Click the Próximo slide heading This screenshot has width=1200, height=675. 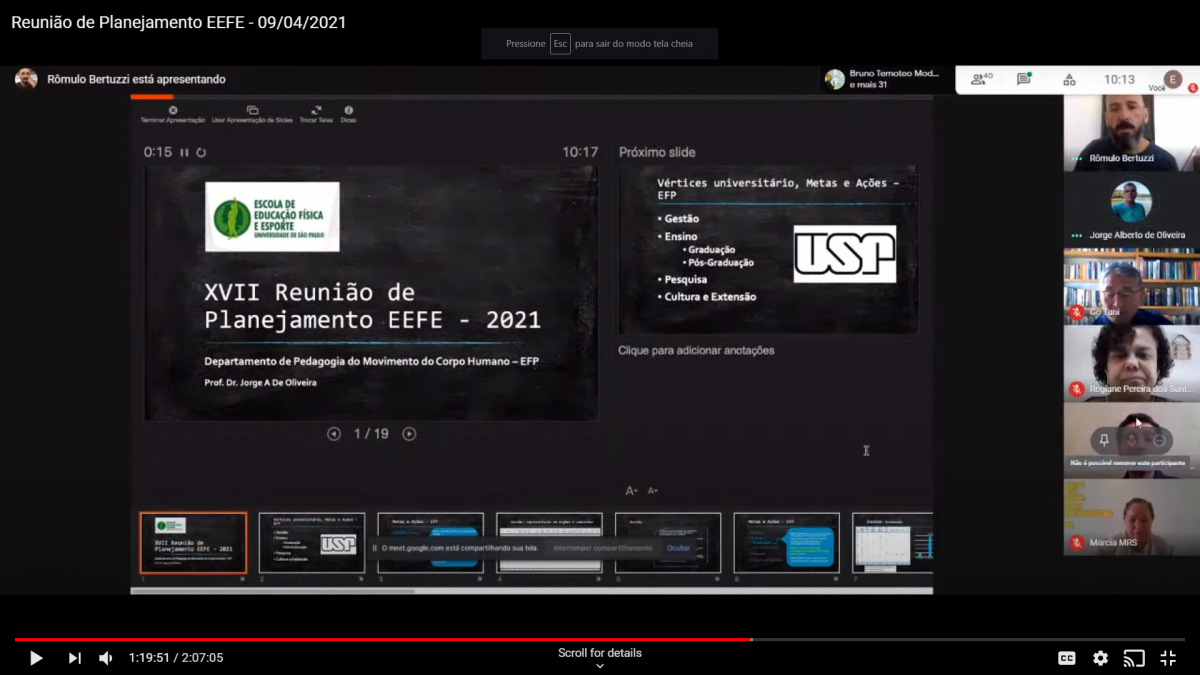[657, 152]
